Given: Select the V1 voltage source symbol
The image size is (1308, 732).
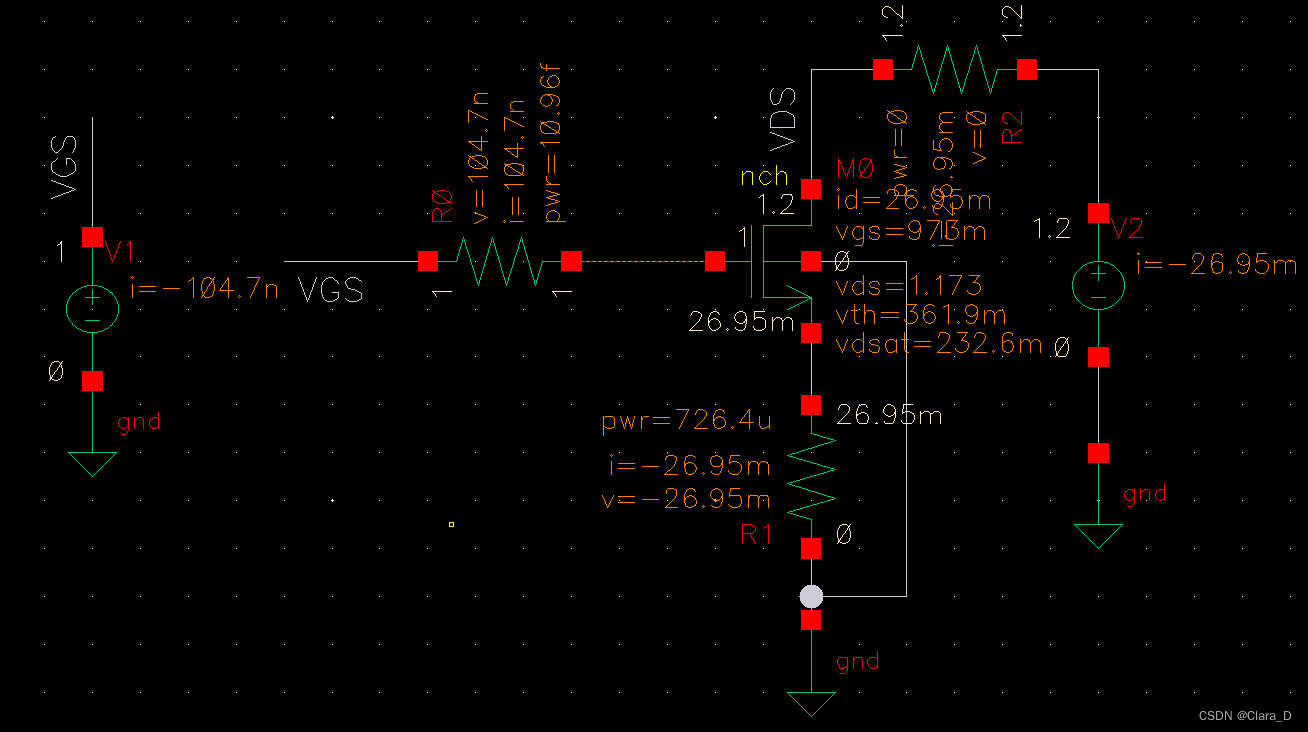Looking at the screenshot, I should coord(92,309).
